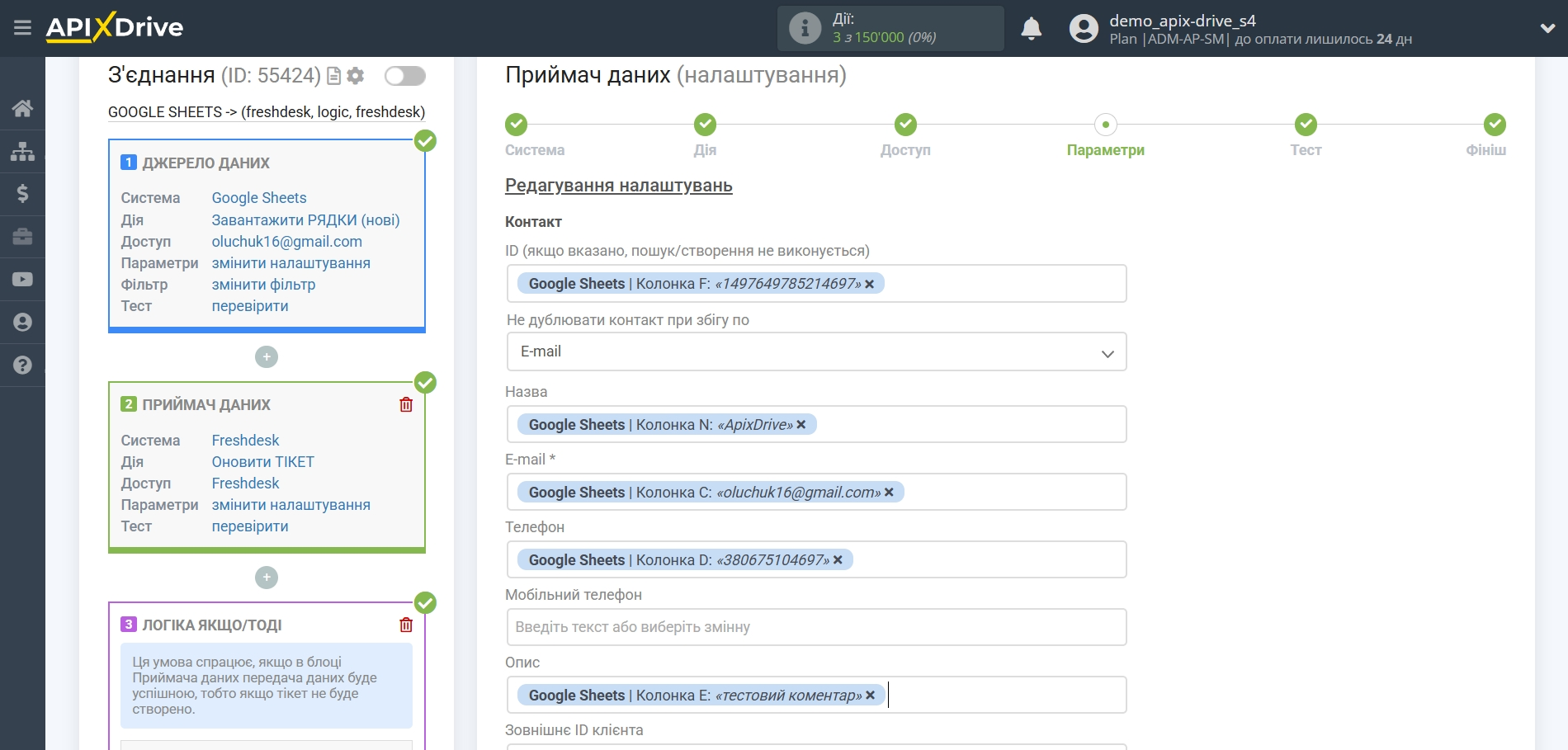This screenshot has height=750, width=1568.
Task: Add block after data receiver
Action: click(267, 577)
